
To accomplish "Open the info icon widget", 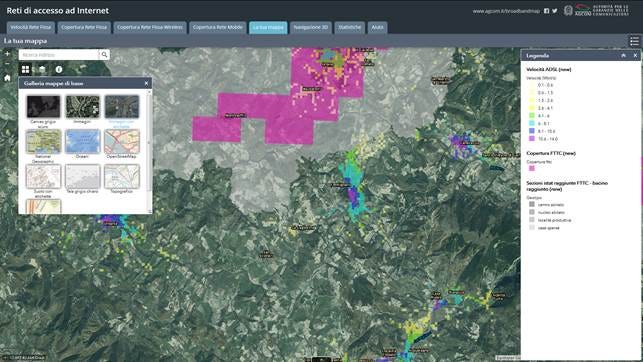I will [x=59, y=69].
